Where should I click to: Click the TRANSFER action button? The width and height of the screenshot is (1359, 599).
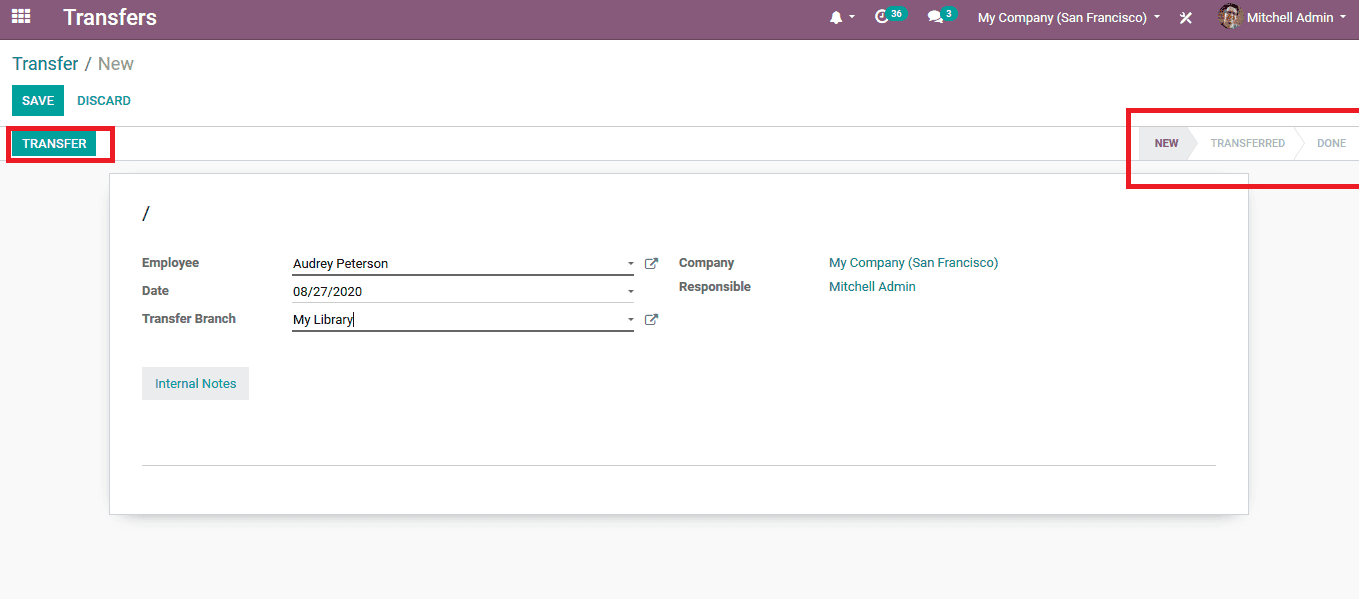(54, 143)
